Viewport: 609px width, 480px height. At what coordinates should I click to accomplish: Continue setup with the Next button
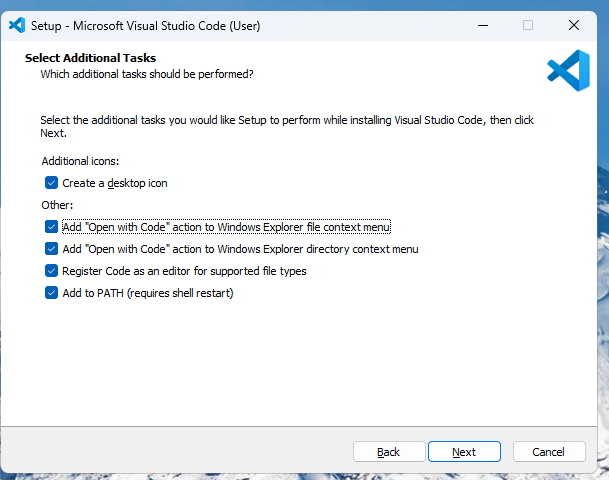point(465,452)
